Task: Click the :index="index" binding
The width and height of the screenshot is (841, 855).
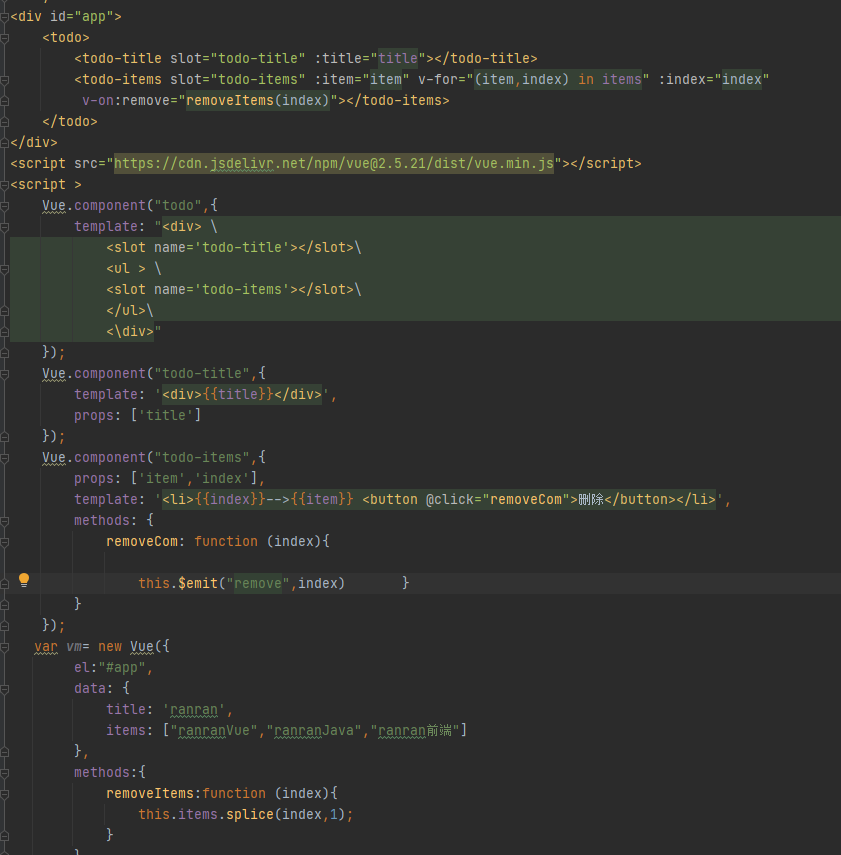Action: (x=713, y=80)
